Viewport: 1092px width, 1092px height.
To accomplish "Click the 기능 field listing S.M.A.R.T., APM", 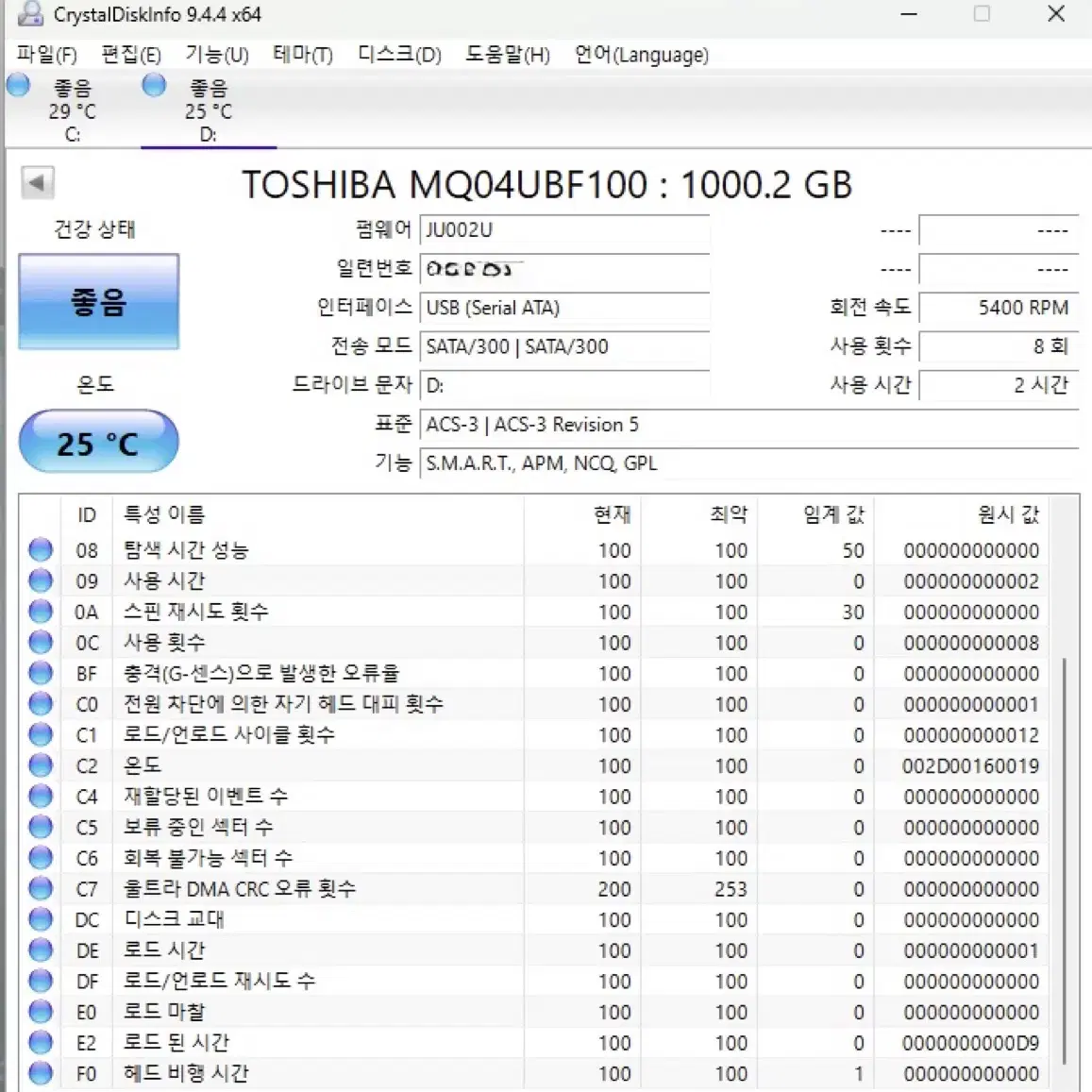I will pos(749,463).
